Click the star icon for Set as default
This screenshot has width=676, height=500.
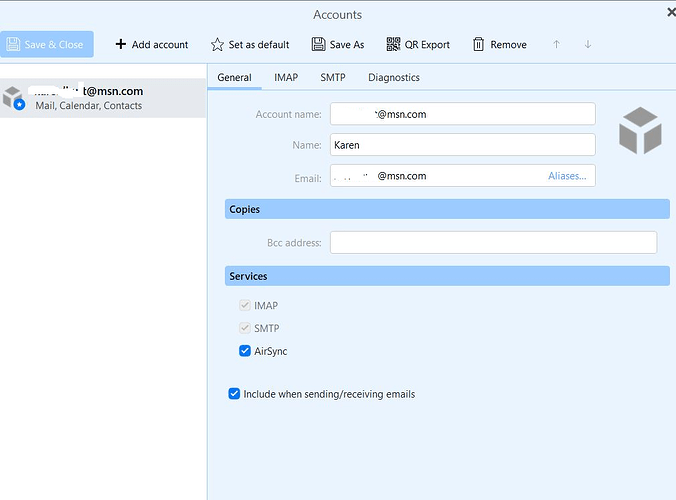click(217, 44)
